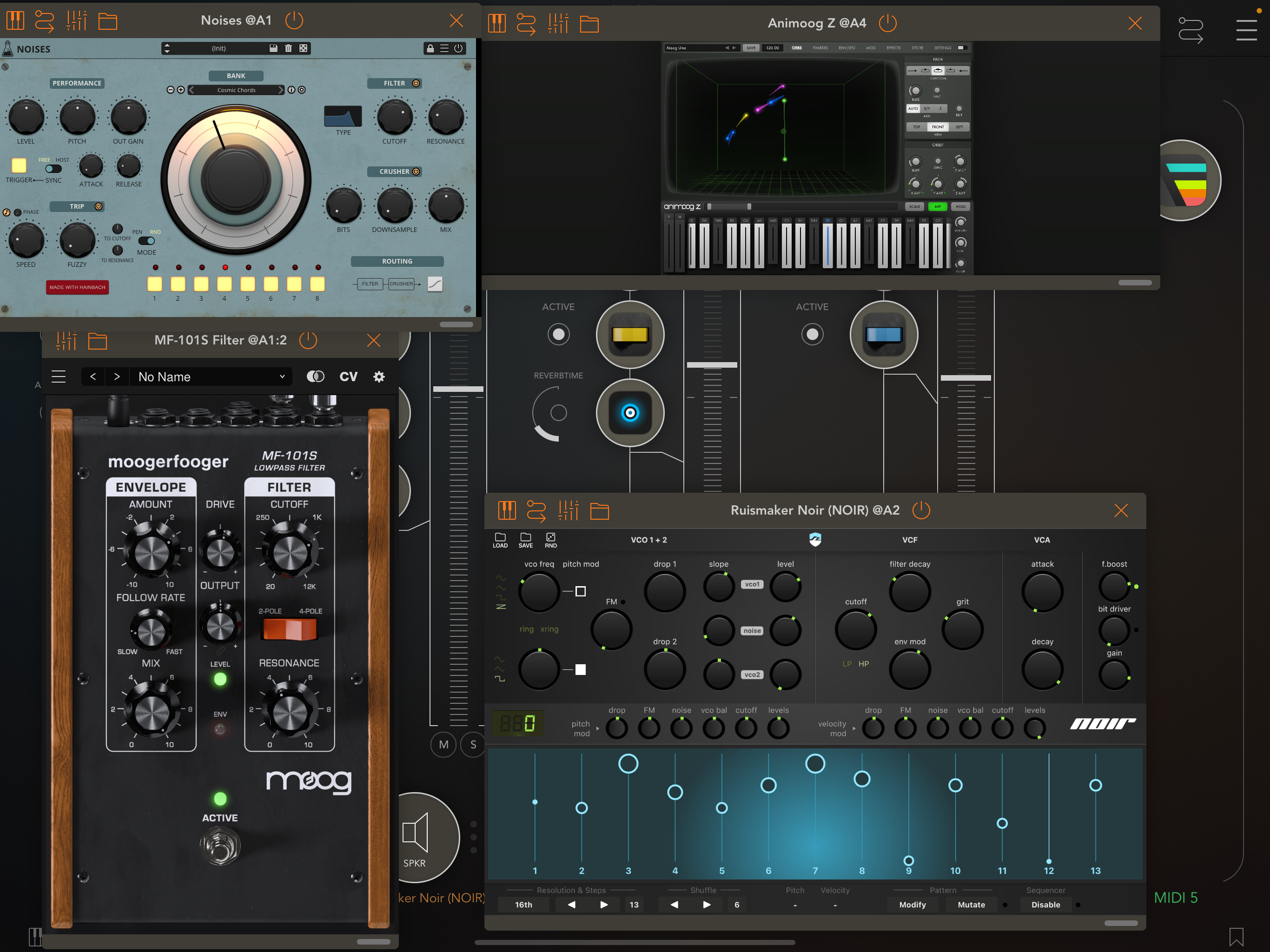Toggle the Noises CRUSHER section power

416,171
